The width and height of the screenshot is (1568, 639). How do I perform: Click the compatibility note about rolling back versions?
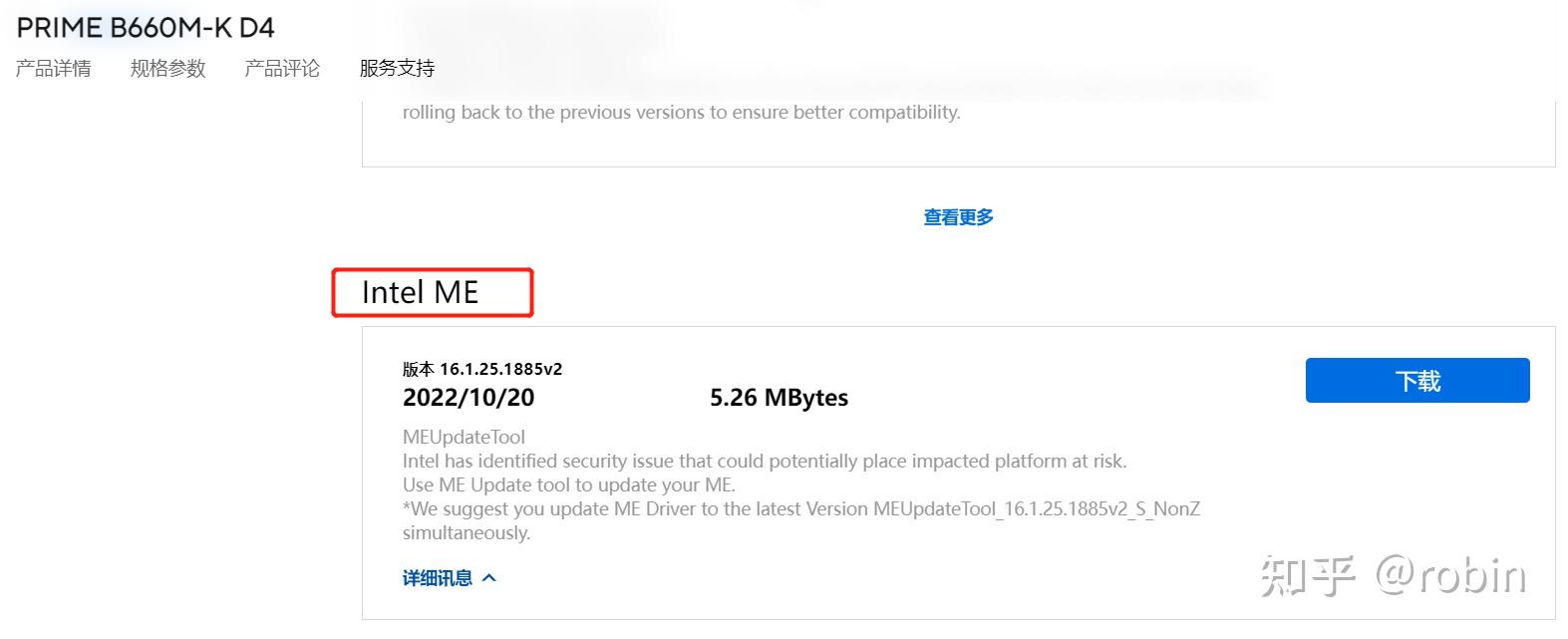(680, 112)
